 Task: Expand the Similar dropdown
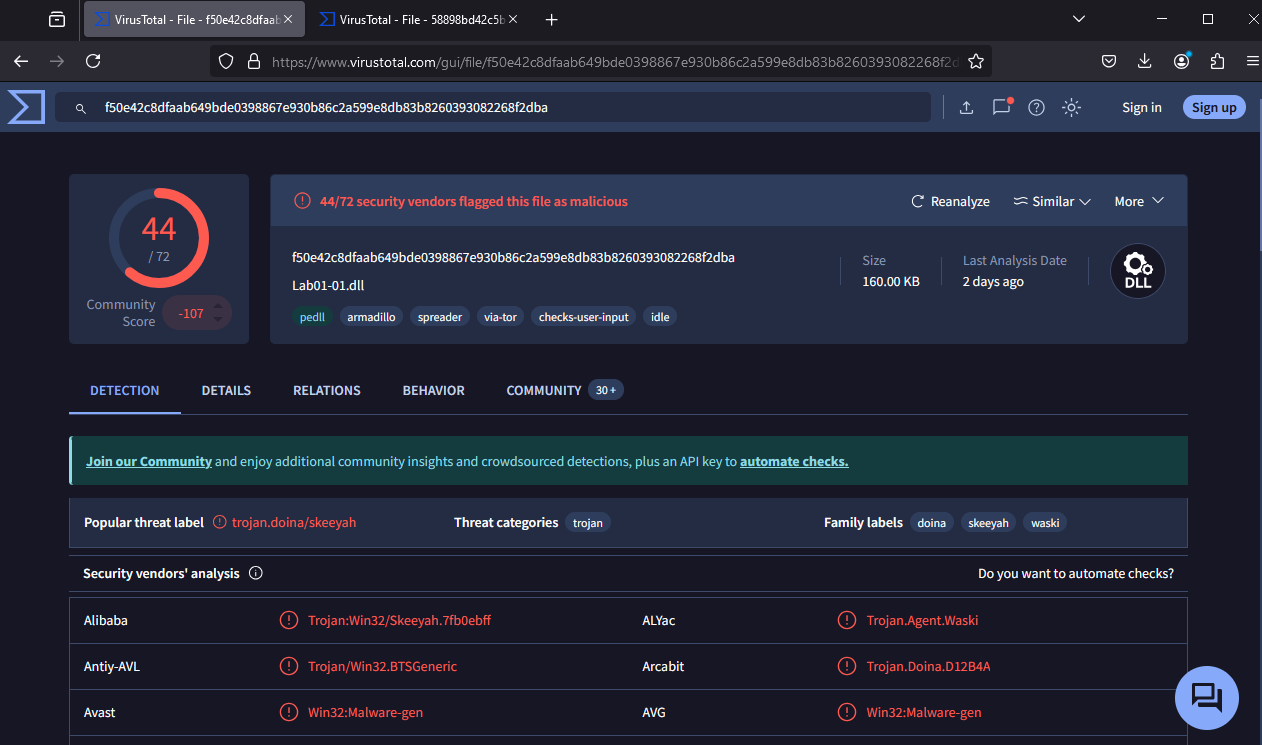1052,201
